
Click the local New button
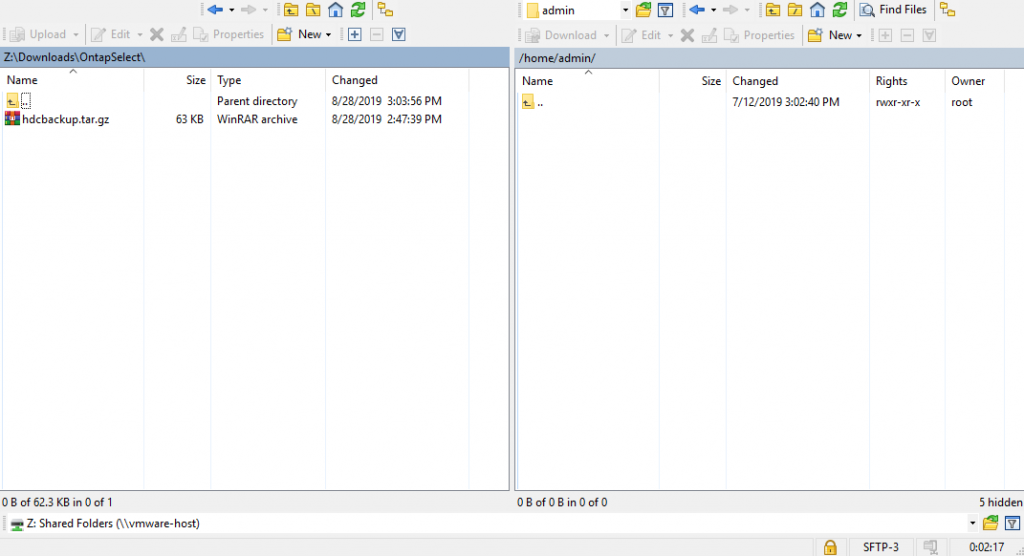pyautogui.click(x=299, y=35)
